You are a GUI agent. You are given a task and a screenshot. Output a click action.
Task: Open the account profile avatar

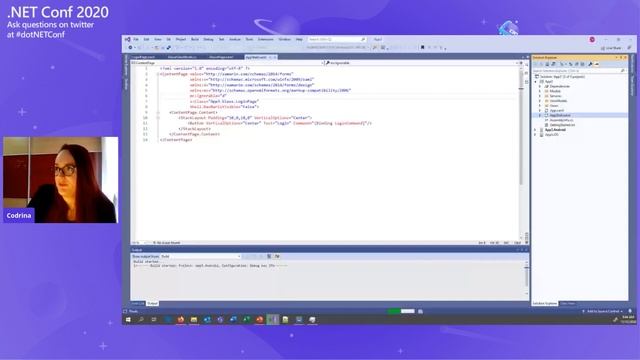pos(592,40)
